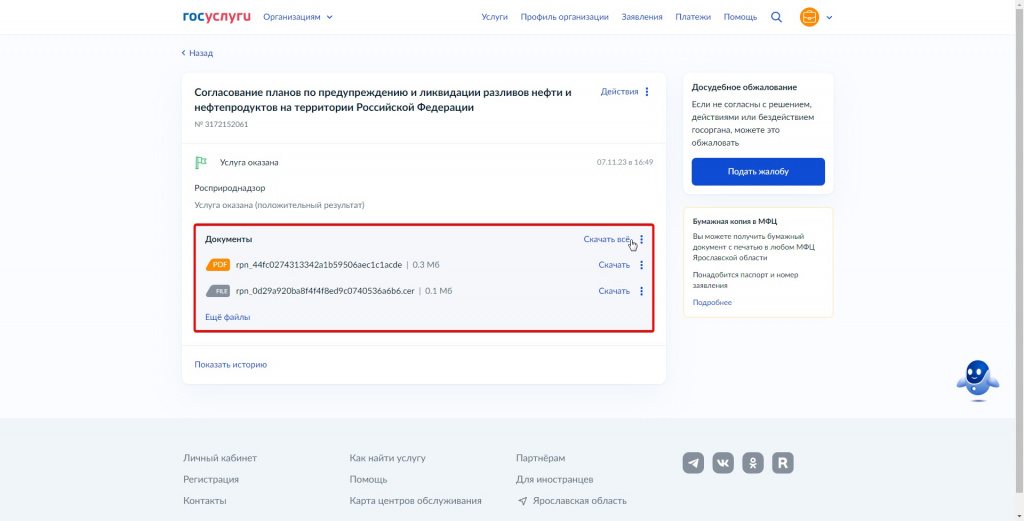The width and height of the screenshot is (1024, 521).
Task: Click the Госуслуги logo
Action: [217, 17]
